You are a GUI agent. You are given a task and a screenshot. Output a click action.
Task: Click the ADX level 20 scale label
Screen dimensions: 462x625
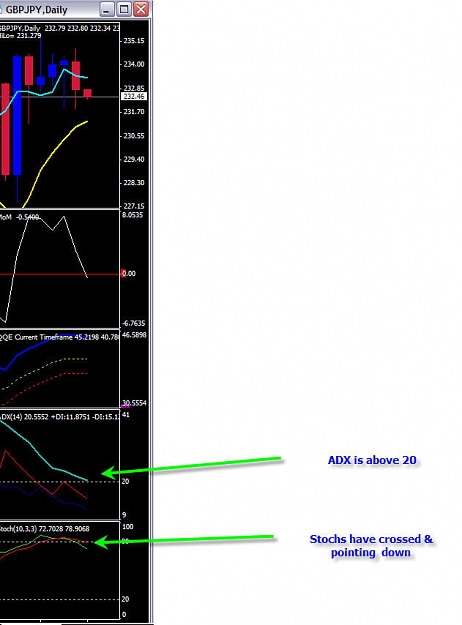click(125, 482)
